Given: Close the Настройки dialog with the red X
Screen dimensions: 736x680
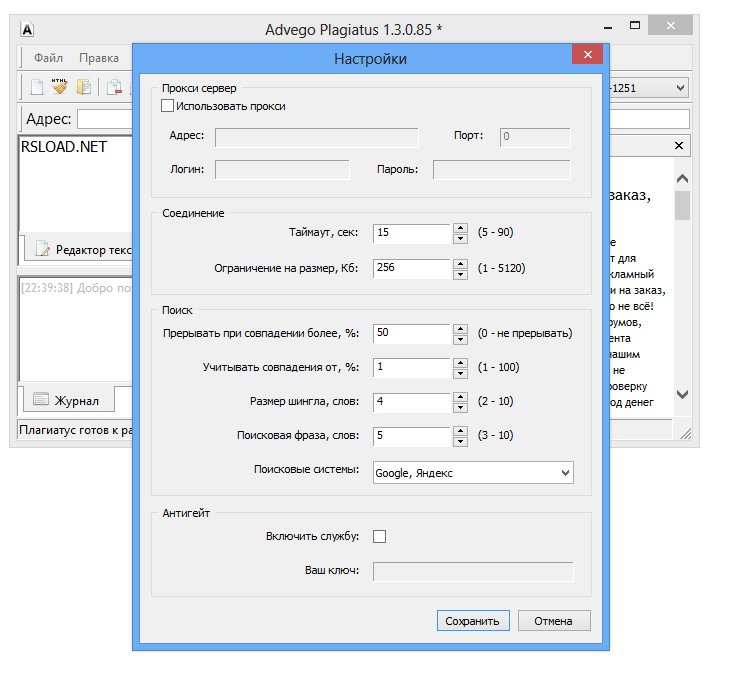Looking at the screenshot, I should (x=587, y=54).
